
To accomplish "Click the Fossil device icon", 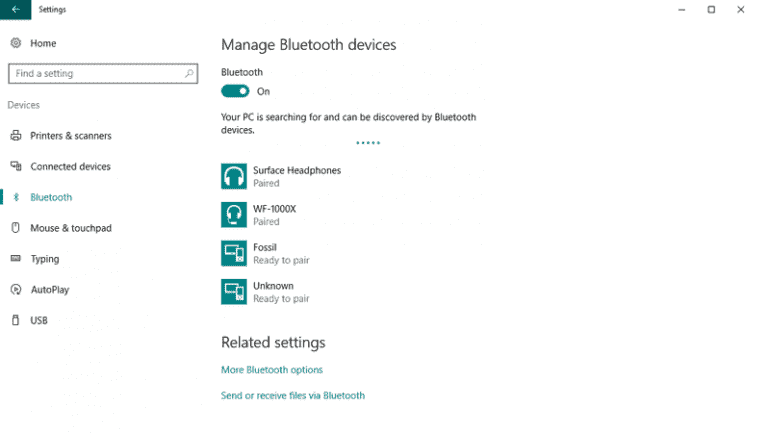I will 234,253.
